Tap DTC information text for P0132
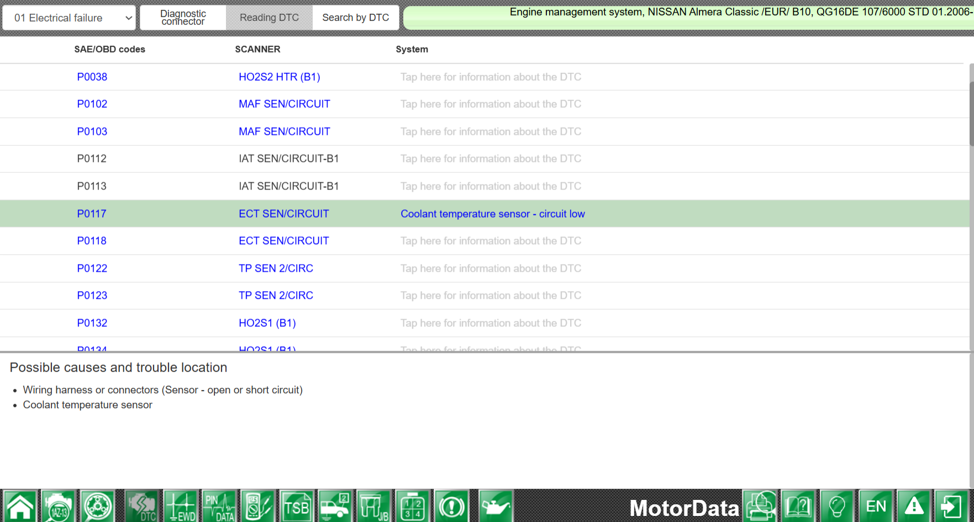 click(x=491, y=323)
